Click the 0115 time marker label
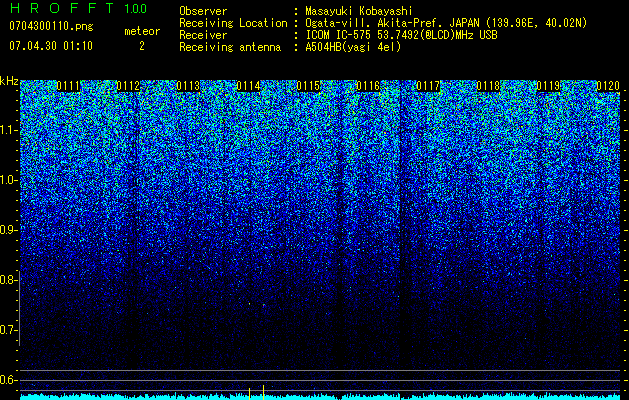Viewport: 629px width, 400px height. 308,86
